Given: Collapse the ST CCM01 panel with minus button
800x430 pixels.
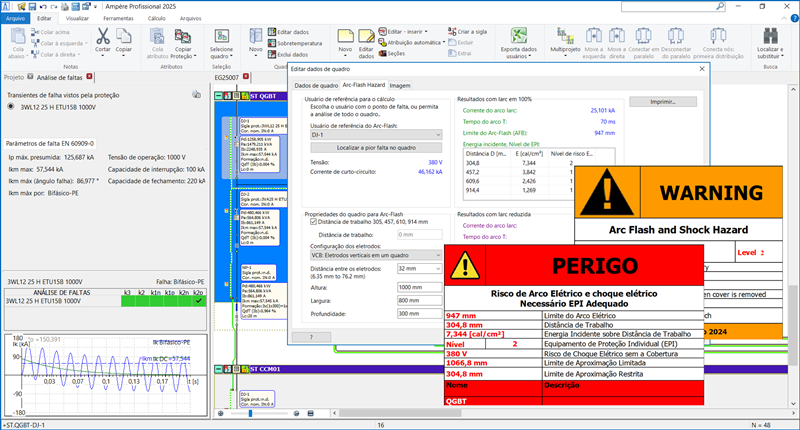Looking at the screenshot, I should [218, 369].
